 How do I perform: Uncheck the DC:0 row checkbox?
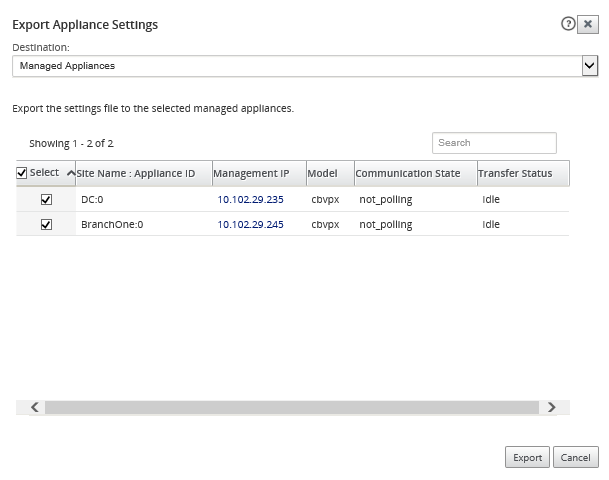pos(46,200)
